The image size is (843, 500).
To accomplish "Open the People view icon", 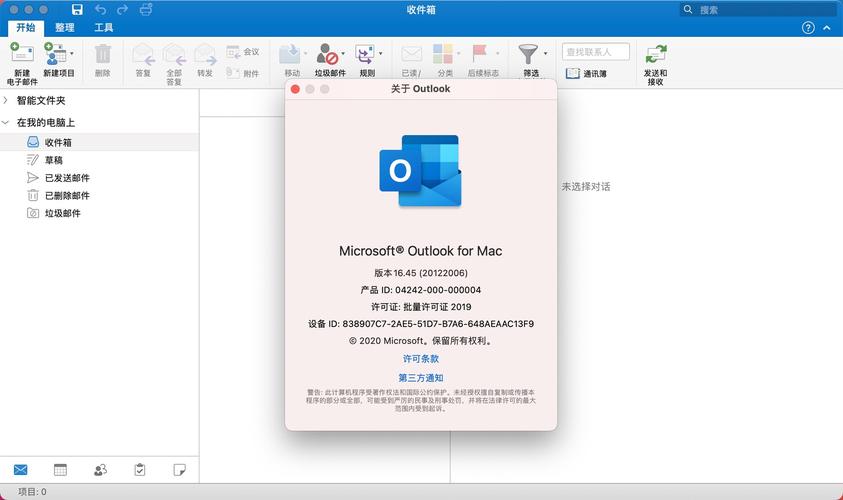I will [x=100, y=469].
